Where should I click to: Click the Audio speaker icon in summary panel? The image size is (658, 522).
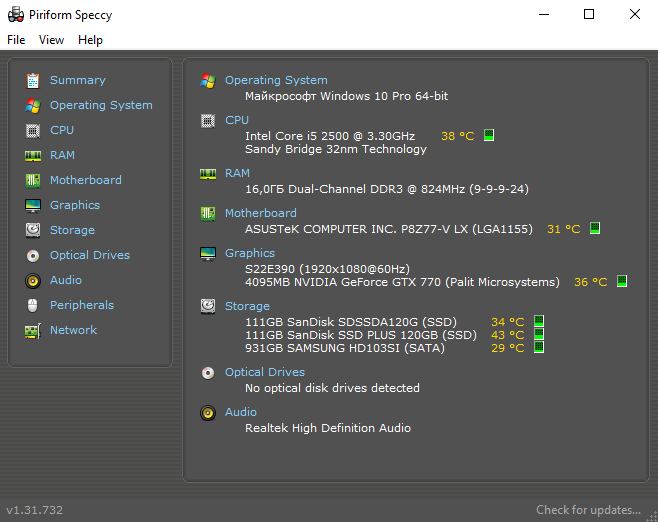pyautogui.click(x=208, y=413)
